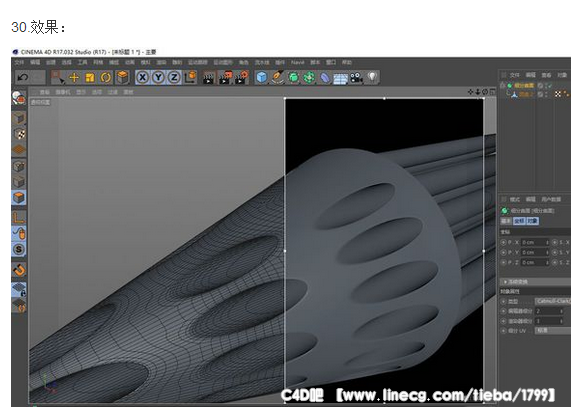The width and height of the screenshot is (581, 412).
Task: Select the Scale tool
Action: (x=90, y=77)
